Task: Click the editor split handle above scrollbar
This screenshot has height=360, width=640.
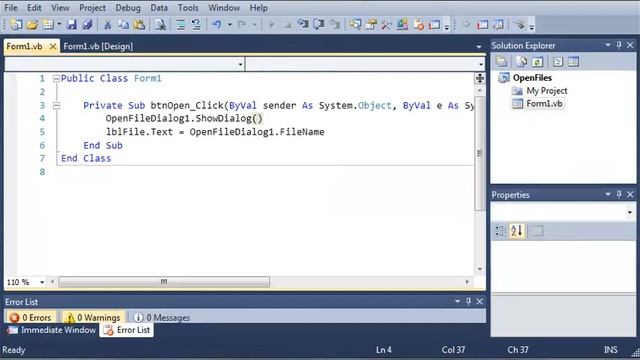Action: [480, 78]
